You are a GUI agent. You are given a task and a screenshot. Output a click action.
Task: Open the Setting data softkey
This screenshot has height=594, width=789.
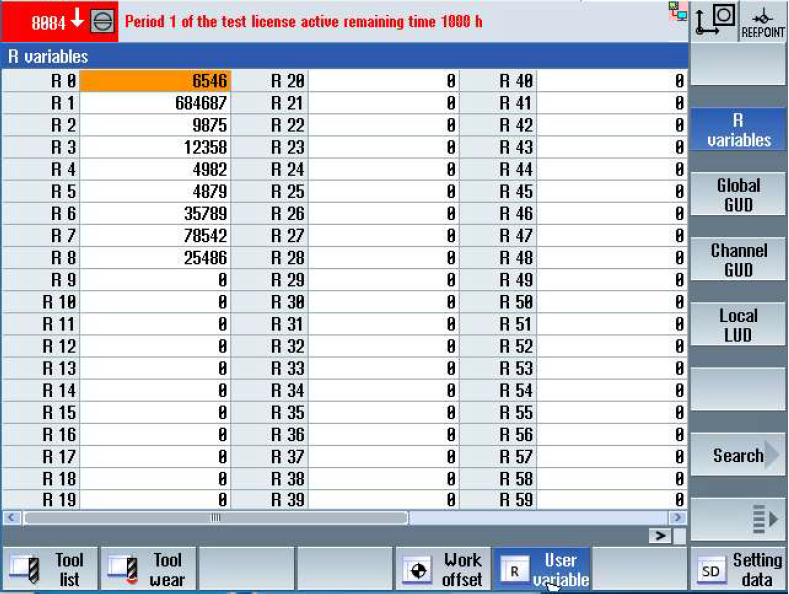739,569
